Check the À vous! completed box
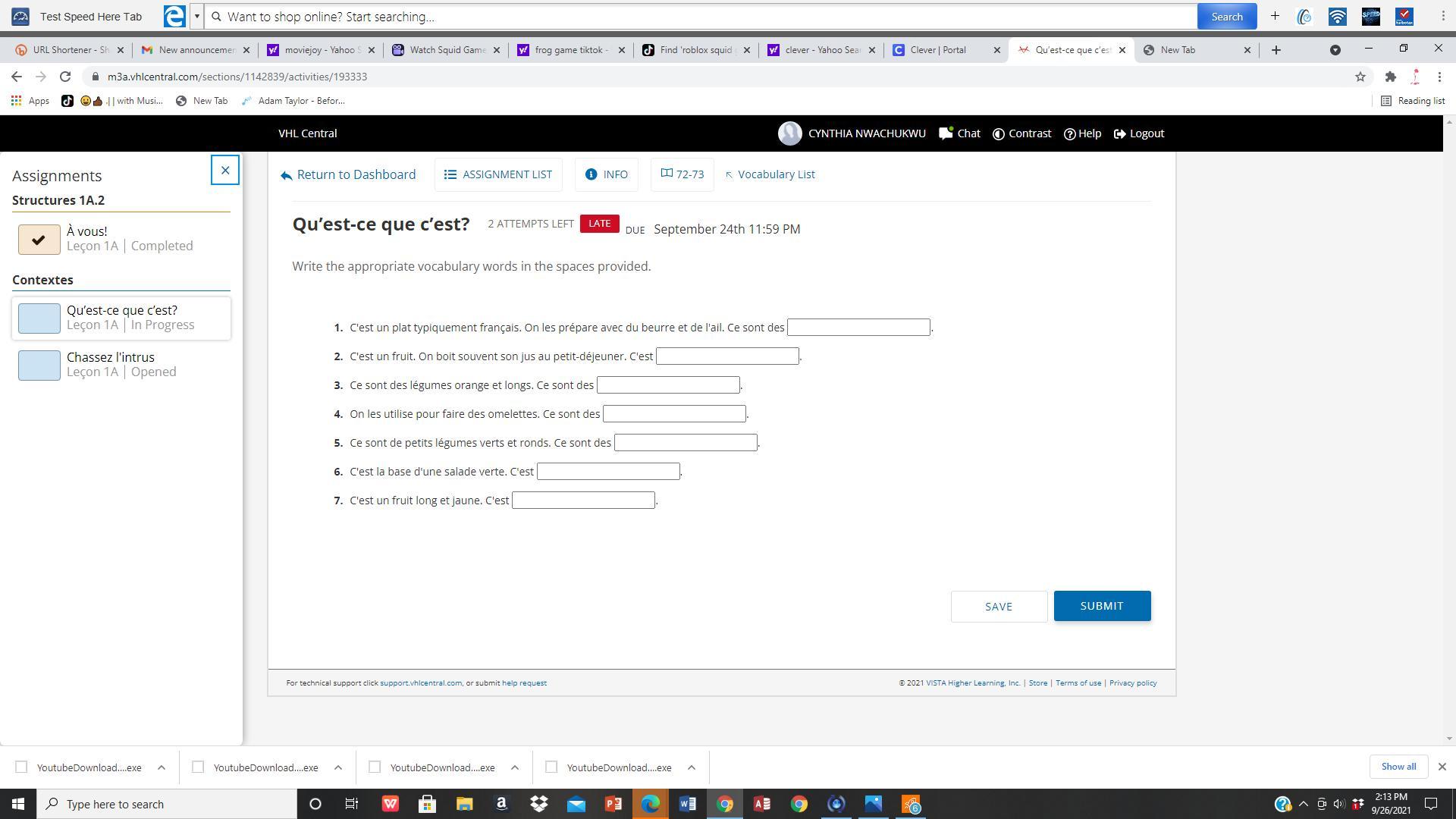This screenshot has width=1456, height=819. 39,240
